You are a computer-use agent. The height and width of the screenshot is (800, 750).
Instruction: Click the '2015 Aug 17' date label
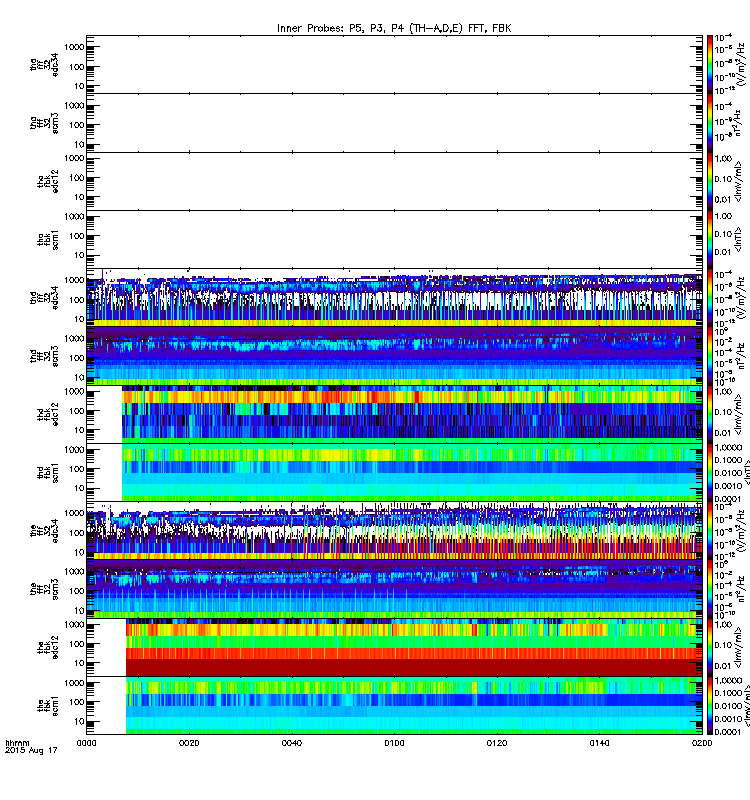tap(31, 750)
